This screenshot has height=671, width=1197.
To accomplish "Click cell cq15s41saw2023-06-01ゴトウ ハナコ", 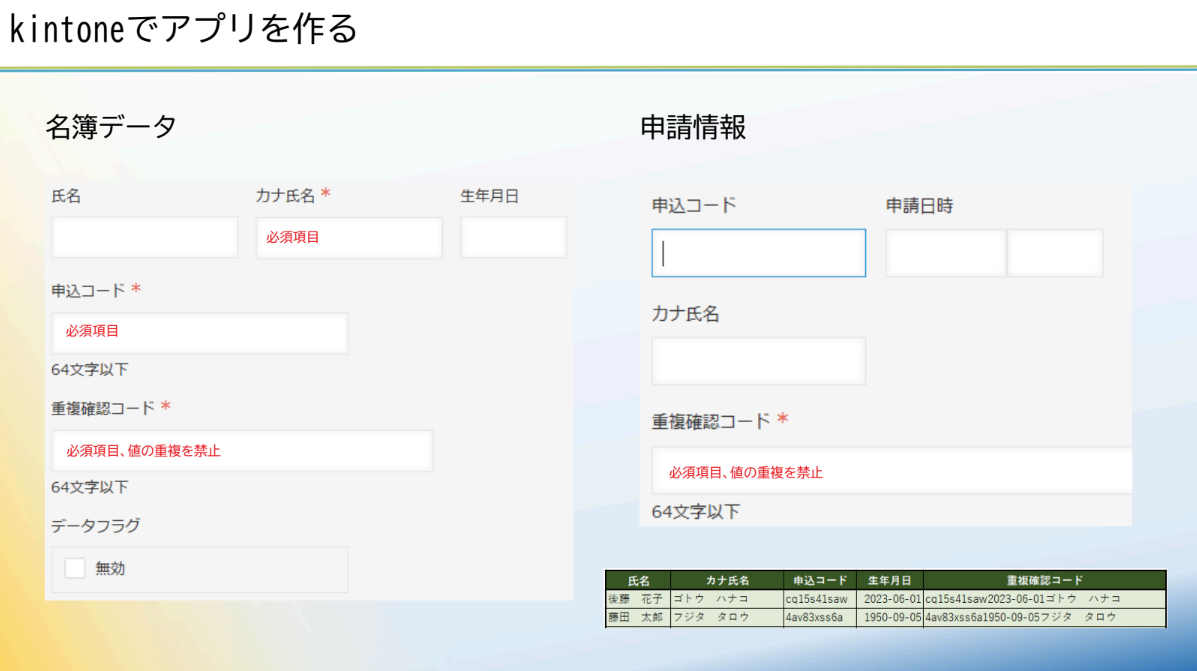I will [1044, 599].
